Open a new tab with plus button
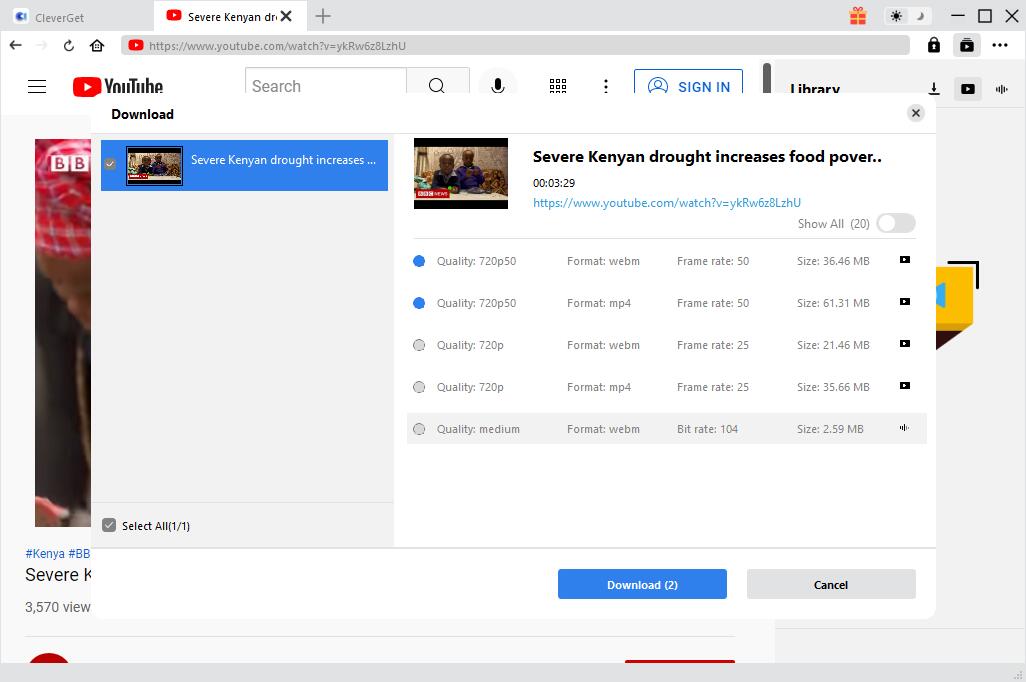 (323, 16)
